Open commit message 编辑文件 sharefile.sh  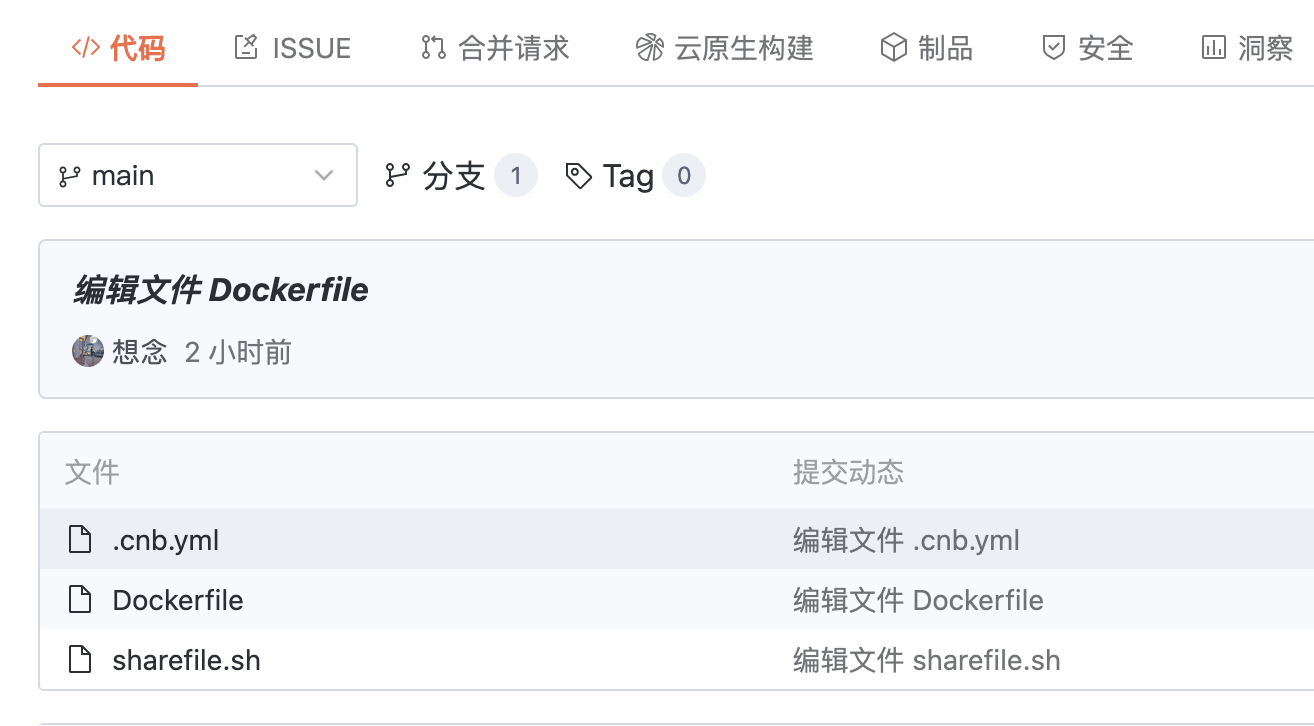tap(926, 660)
